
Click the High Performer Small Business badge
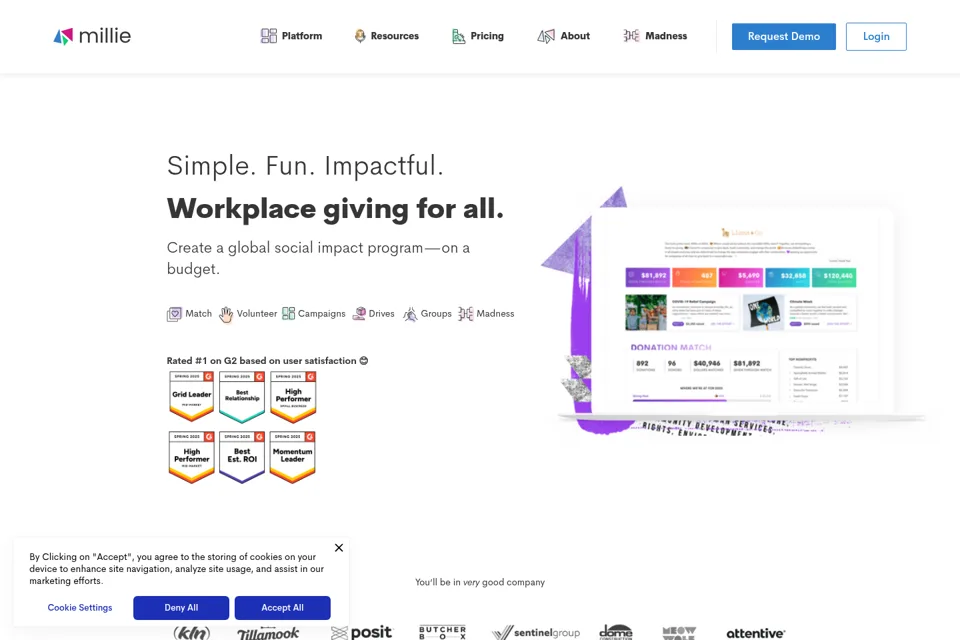[x=293, y=396]
